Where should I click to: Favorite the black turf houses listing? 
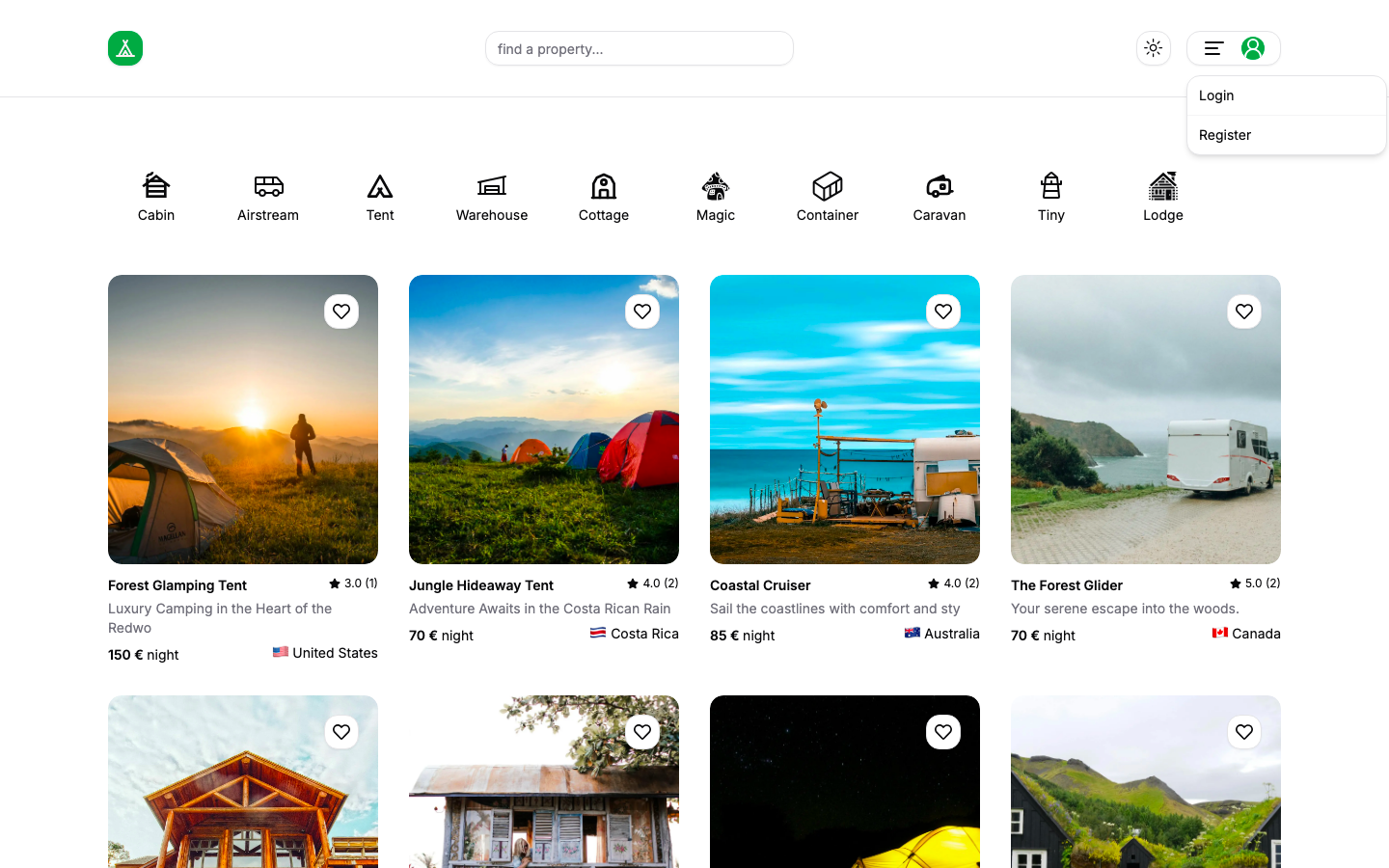point(1244,732)
